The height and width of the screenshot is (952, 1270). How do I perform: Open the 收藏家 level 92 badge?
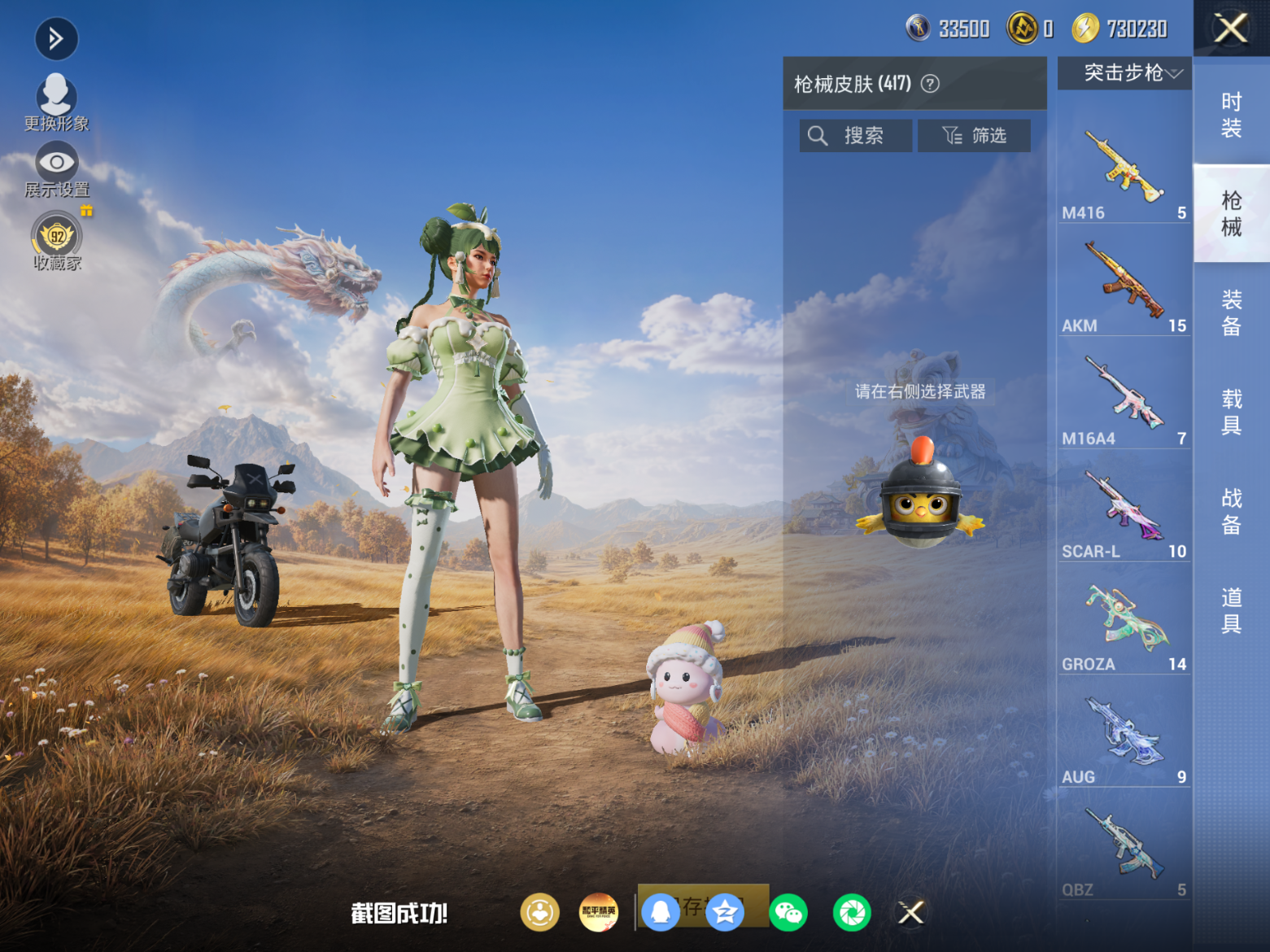point(57,236)
